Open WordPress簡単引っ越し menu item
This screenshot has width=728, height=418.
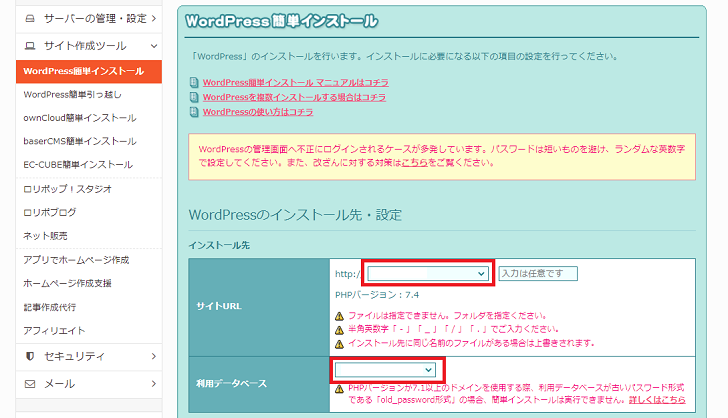pos(72,95)
